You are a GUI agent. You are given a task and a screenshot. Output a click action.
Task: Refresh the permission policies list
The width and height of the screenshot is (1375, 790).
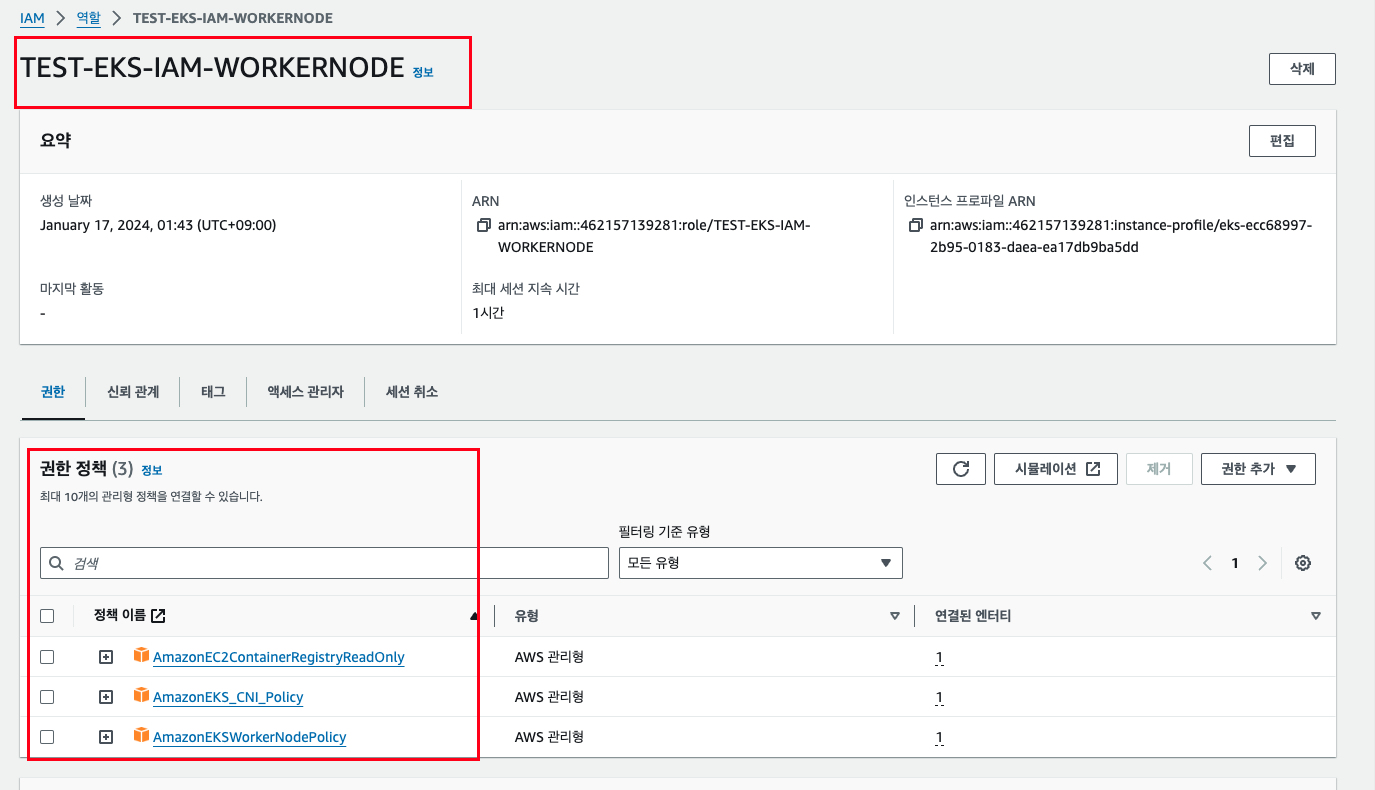[961, 469]
